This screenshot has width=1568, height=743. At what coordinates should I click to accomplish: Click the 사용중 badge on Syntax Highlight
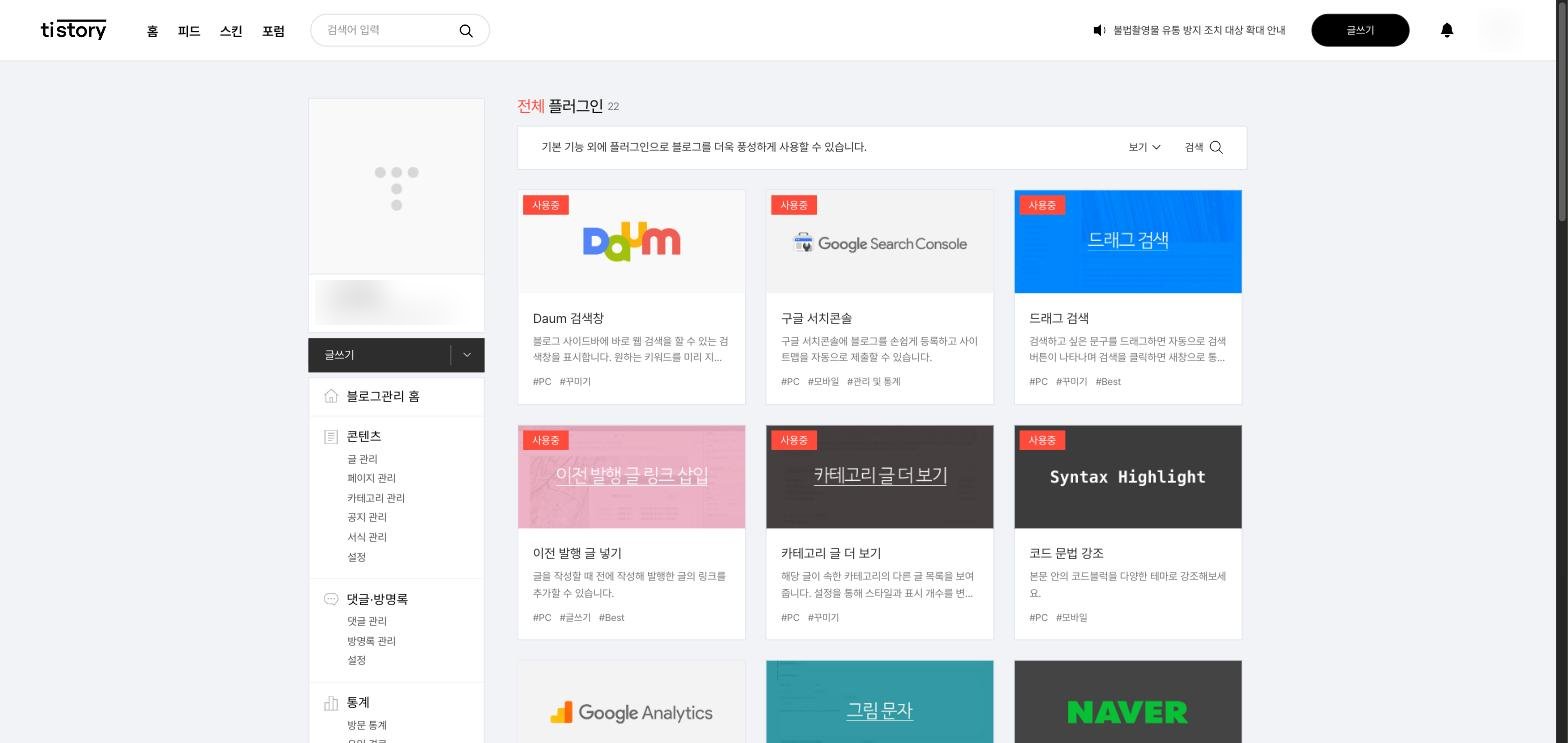1042,440
